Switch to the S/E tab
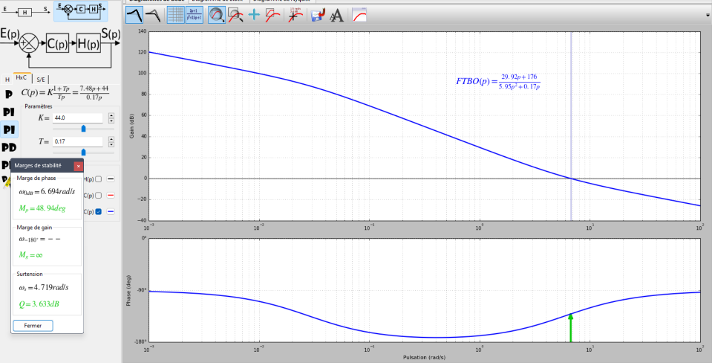Image resolution: width=712 pixels, height=363 pixels. 41,79
